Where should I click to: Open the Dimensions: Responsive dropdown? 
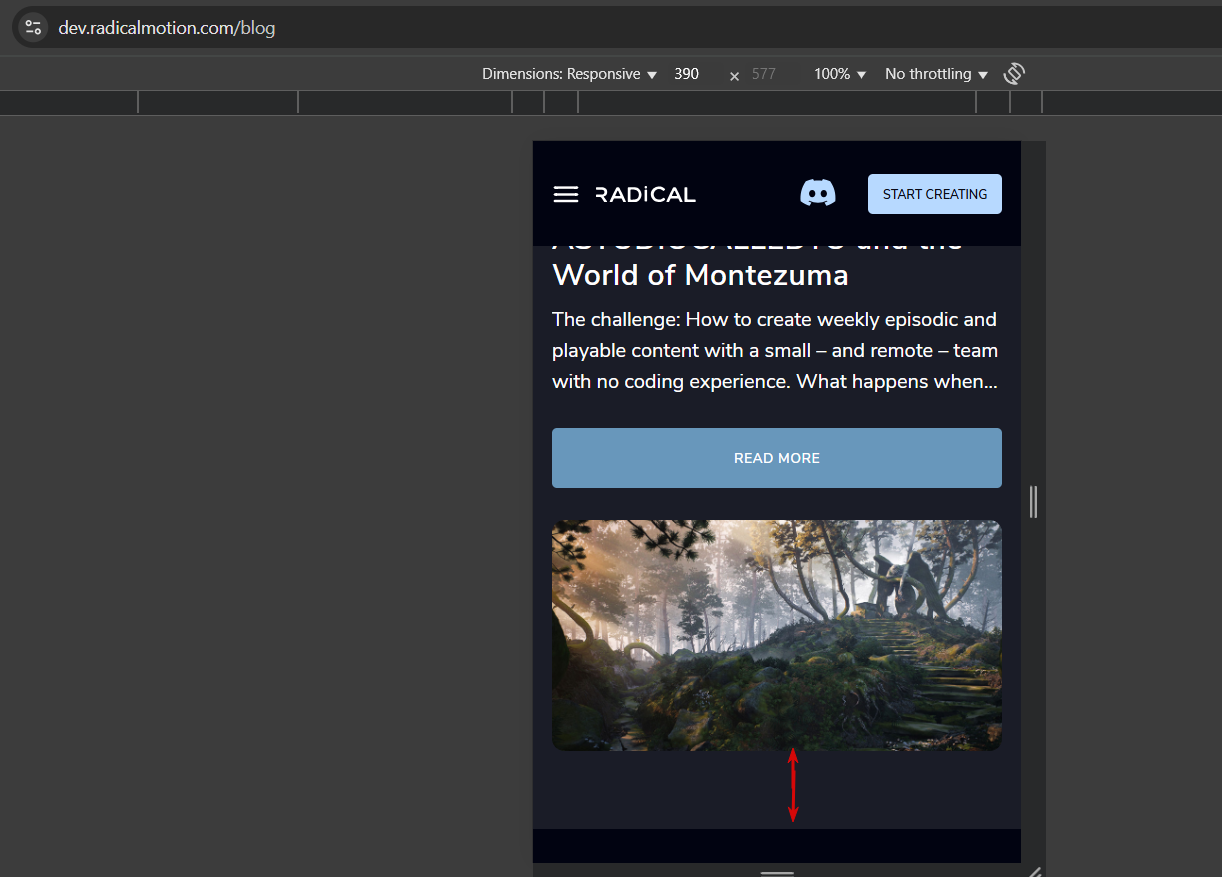(x=569, y=74)
